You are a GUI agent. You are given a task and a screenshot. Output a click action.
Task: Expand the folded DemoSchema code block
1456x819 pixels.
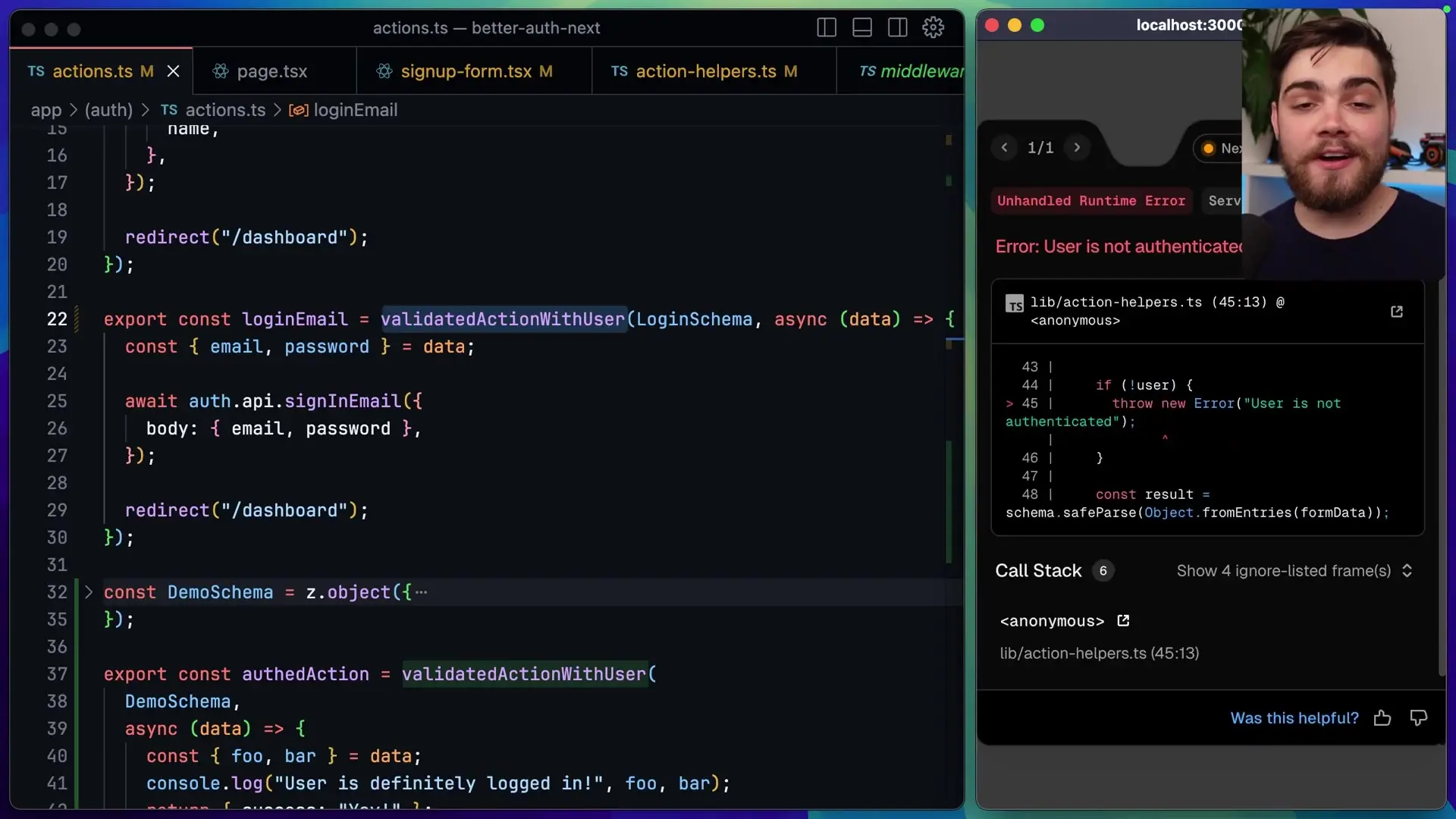(89, 592)
